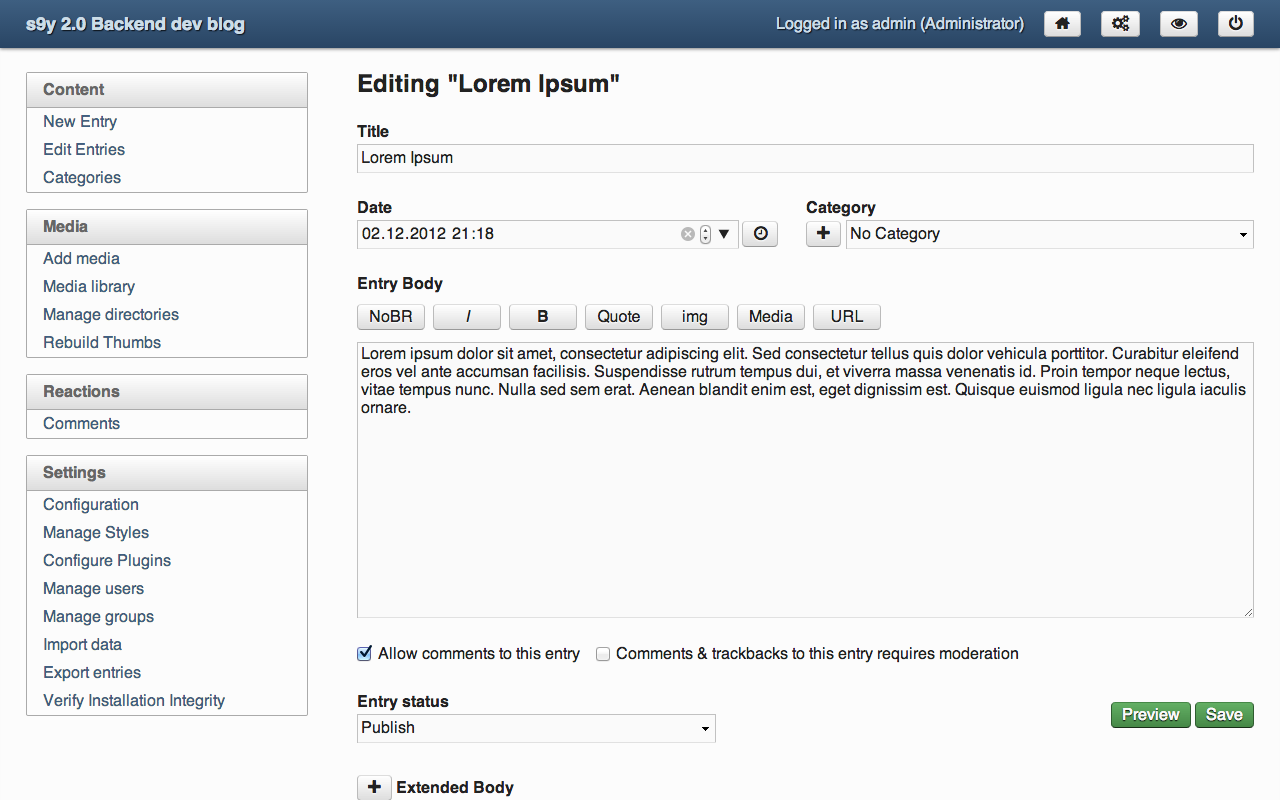Click inside the Title input field

[804, 158]
